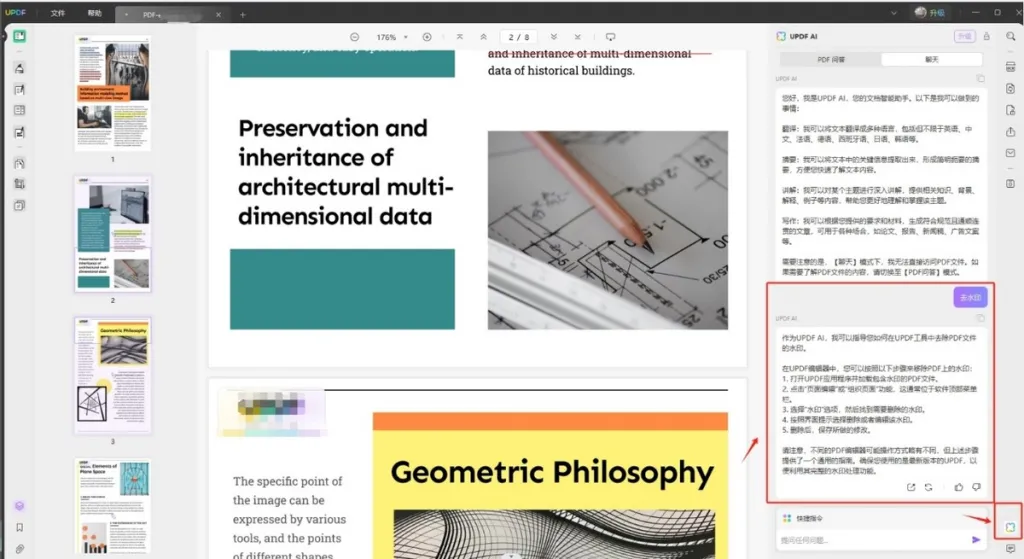Viewport: 1024px width, 559px height.
Task: Export the AI answer with share icon
Action: pos(911,487)
